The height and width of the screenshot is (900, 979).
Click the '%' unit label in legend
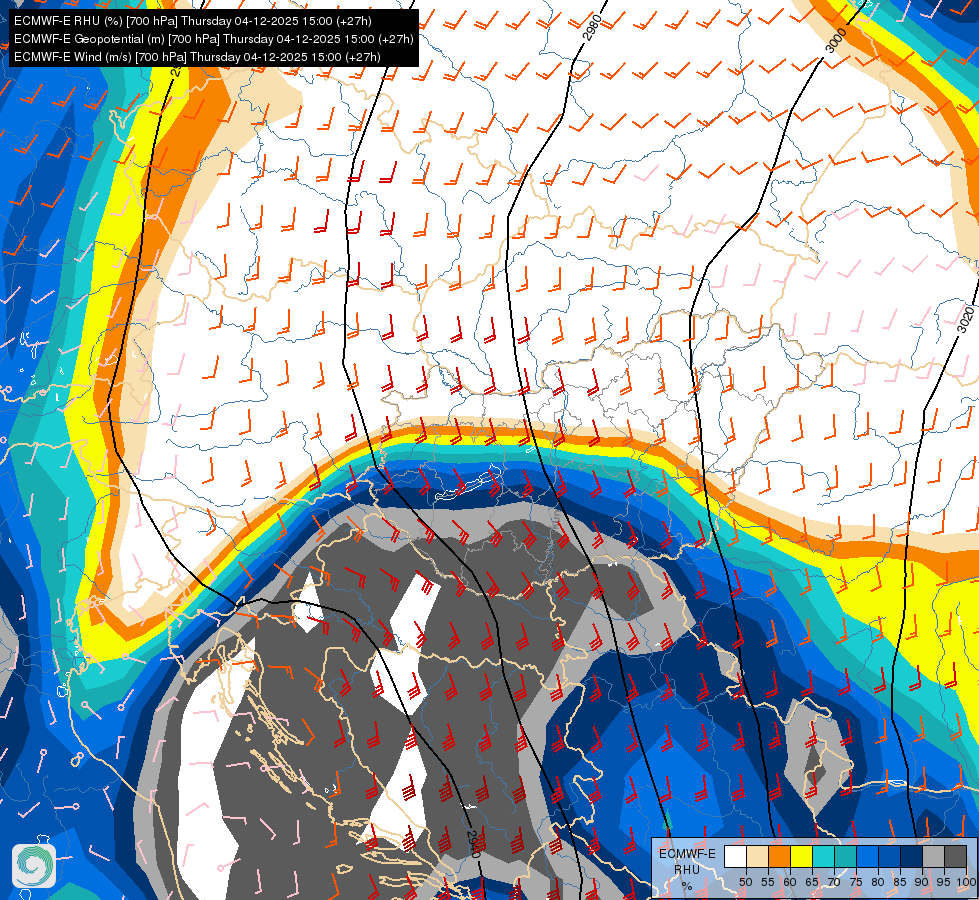point(687,886)
